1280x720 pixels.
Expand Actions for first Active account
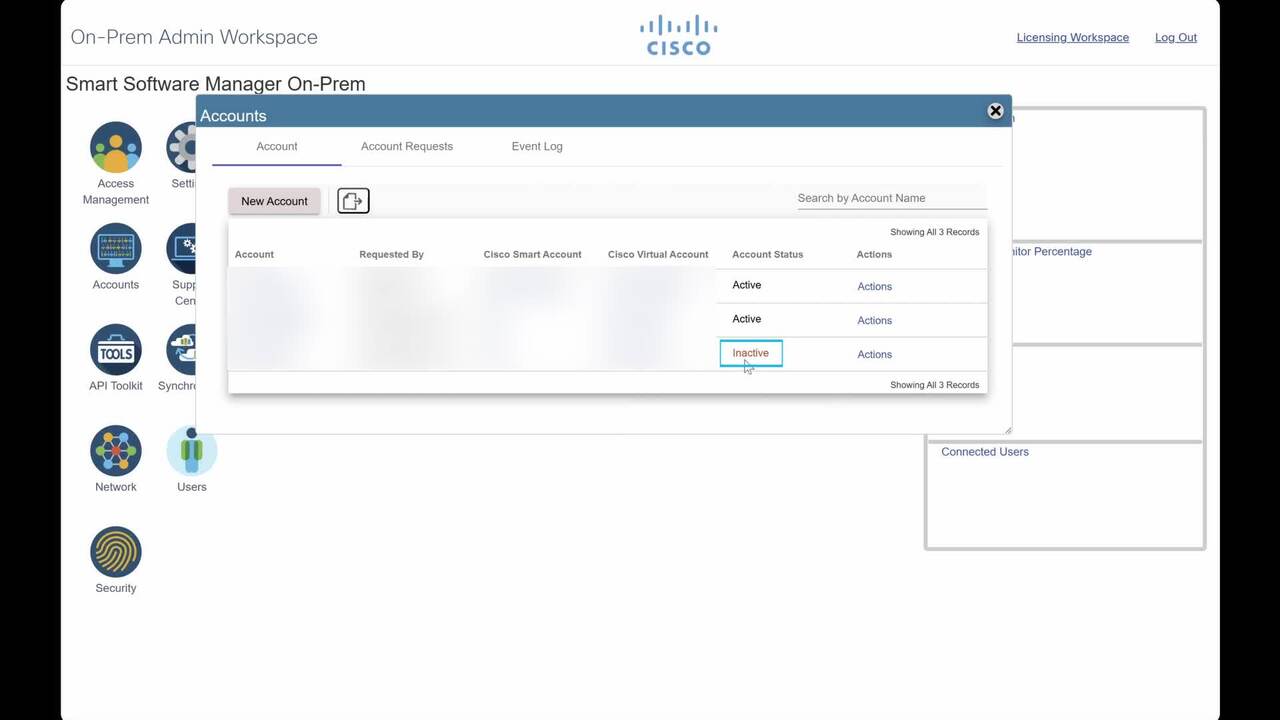874,287
